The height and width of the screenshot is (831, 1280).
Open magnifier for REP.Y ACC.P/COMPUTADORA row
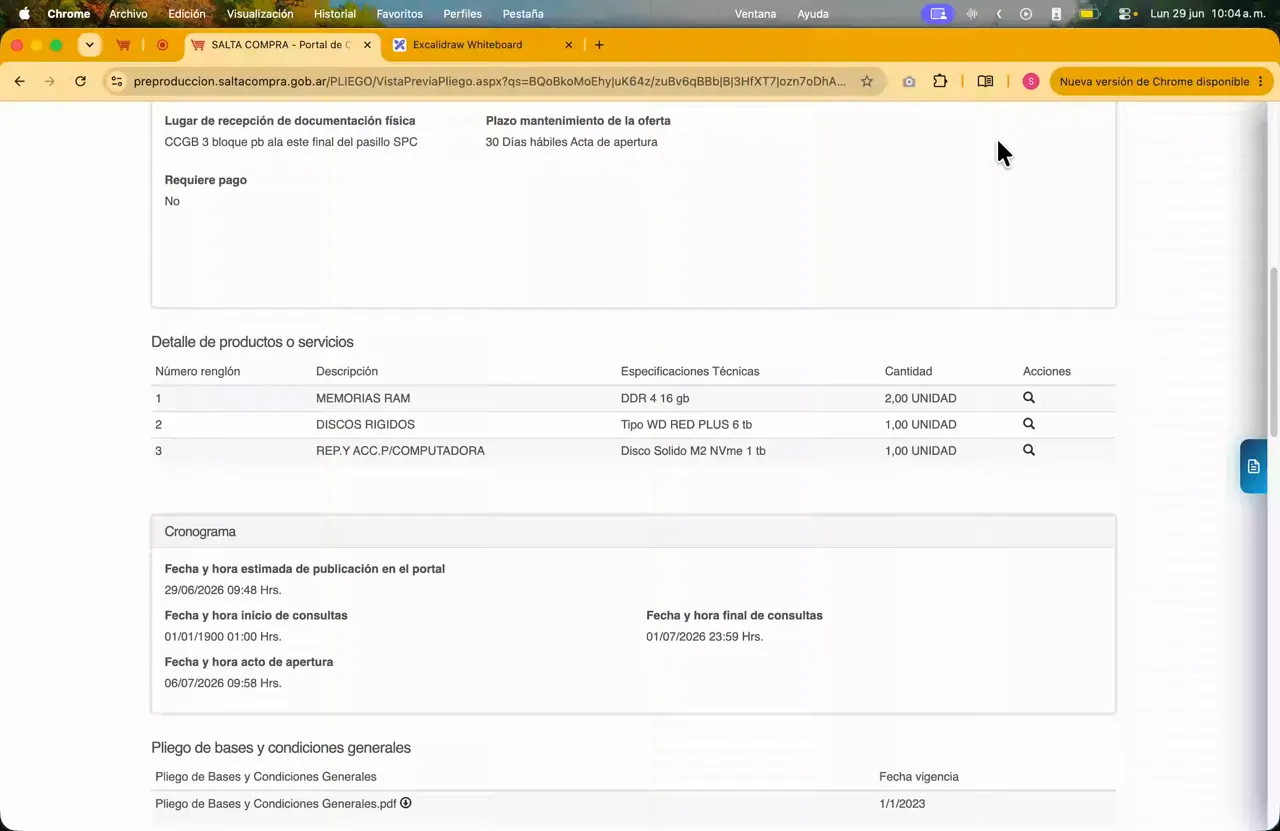coord(1028,450)
